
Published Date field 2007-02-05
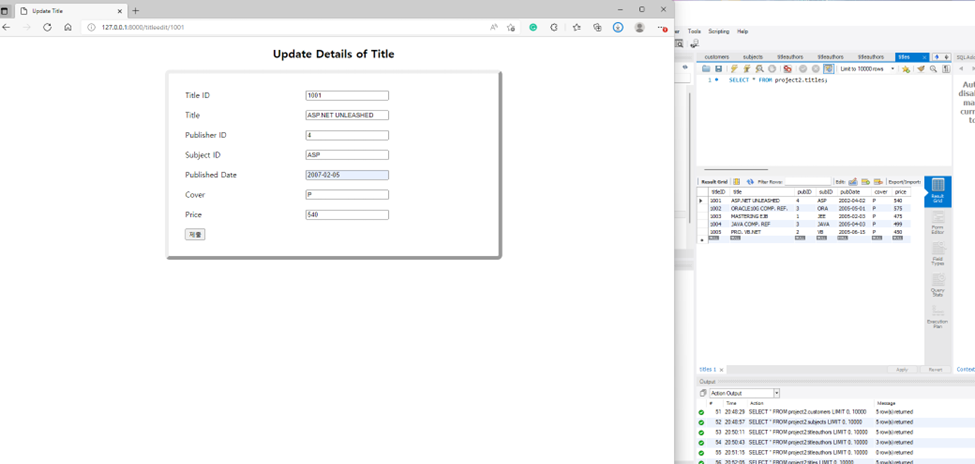tap(347, 175)
